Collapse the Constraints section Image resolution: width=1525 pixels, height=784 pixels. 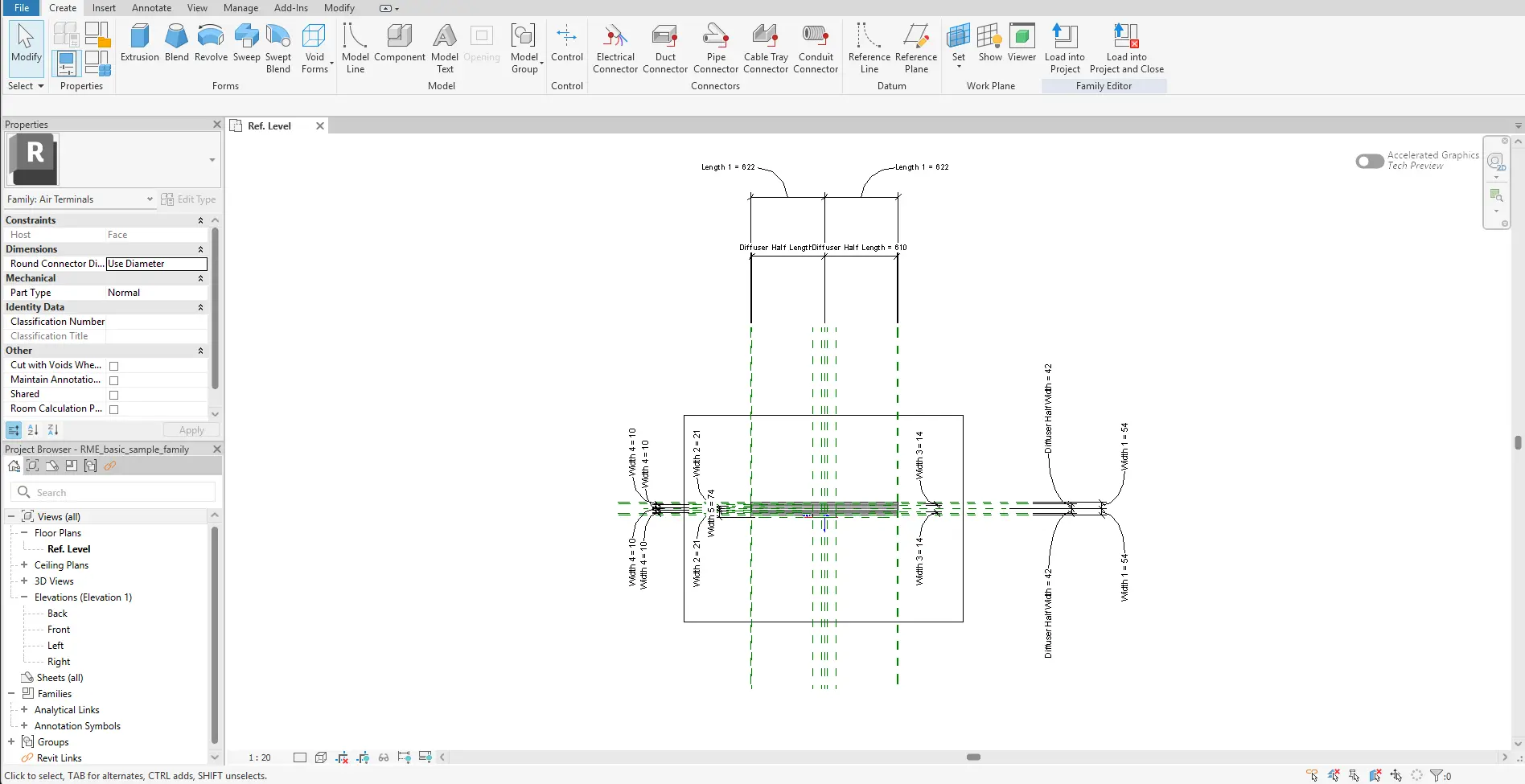point(200,220)
